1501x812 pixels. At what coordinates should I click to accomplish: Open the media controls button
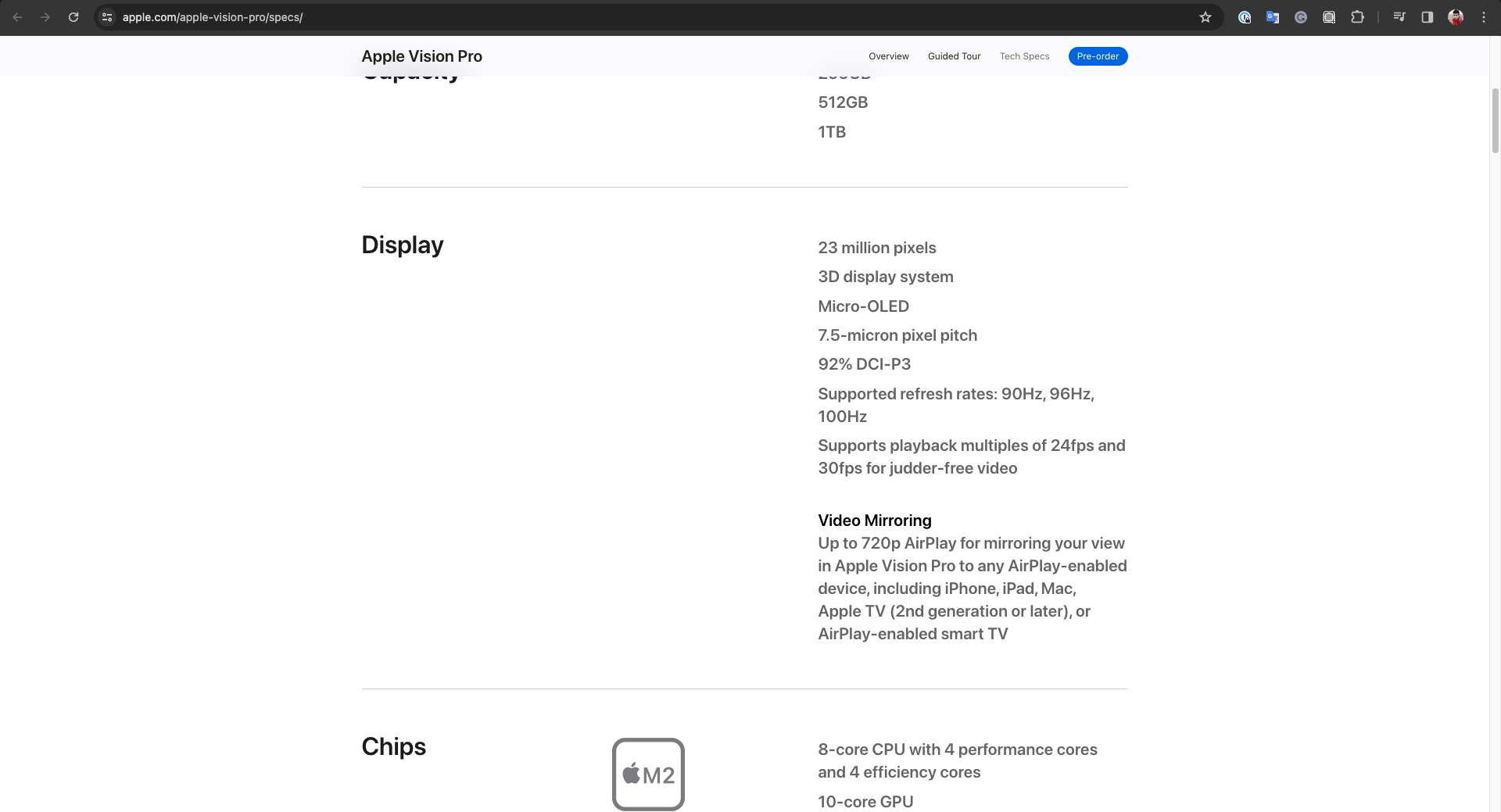[1399, 17]
